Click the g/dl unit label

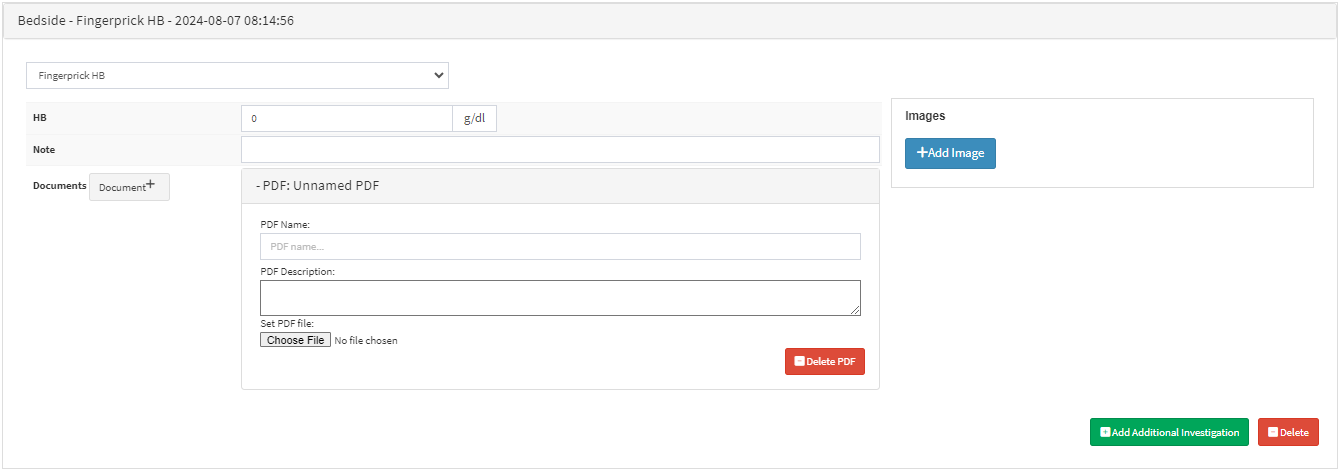click(474, 118)
